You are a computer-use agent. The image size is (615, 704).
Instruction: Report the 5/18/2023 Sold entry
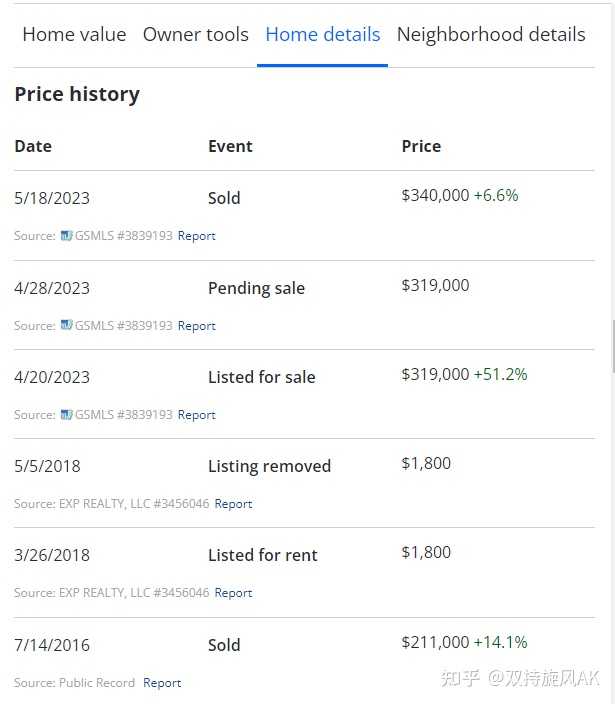coord(197,236)
